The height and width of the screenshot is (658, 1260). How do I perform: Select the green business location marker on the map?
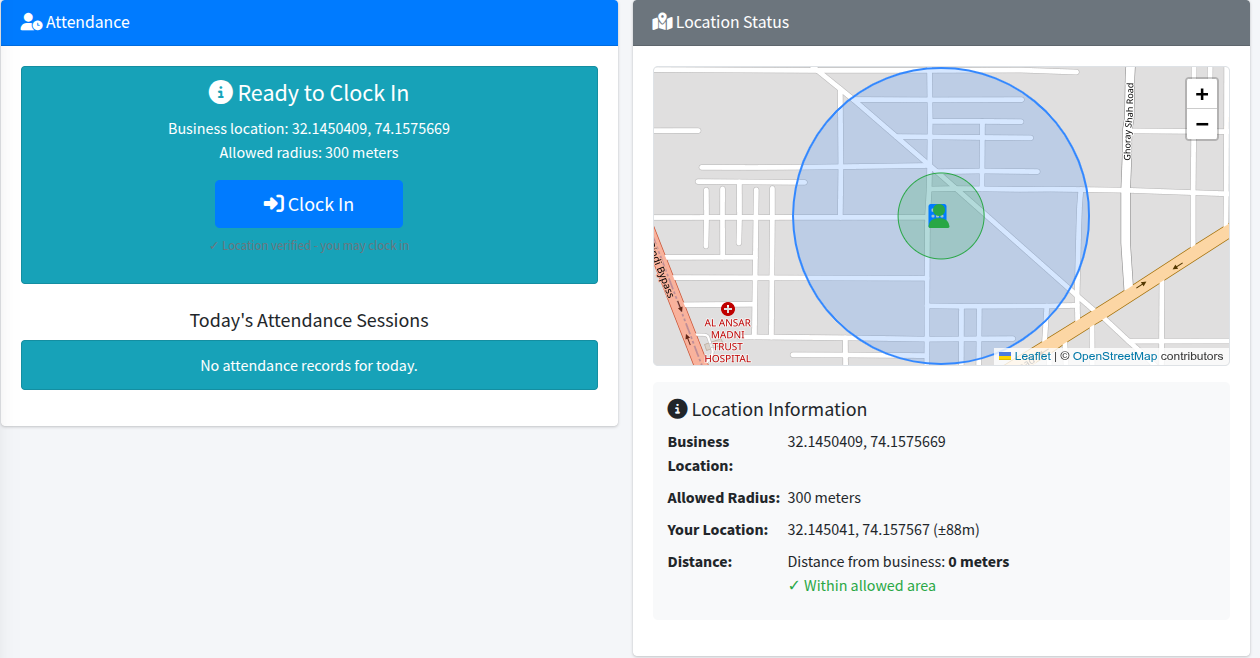[x=940, y=215]
